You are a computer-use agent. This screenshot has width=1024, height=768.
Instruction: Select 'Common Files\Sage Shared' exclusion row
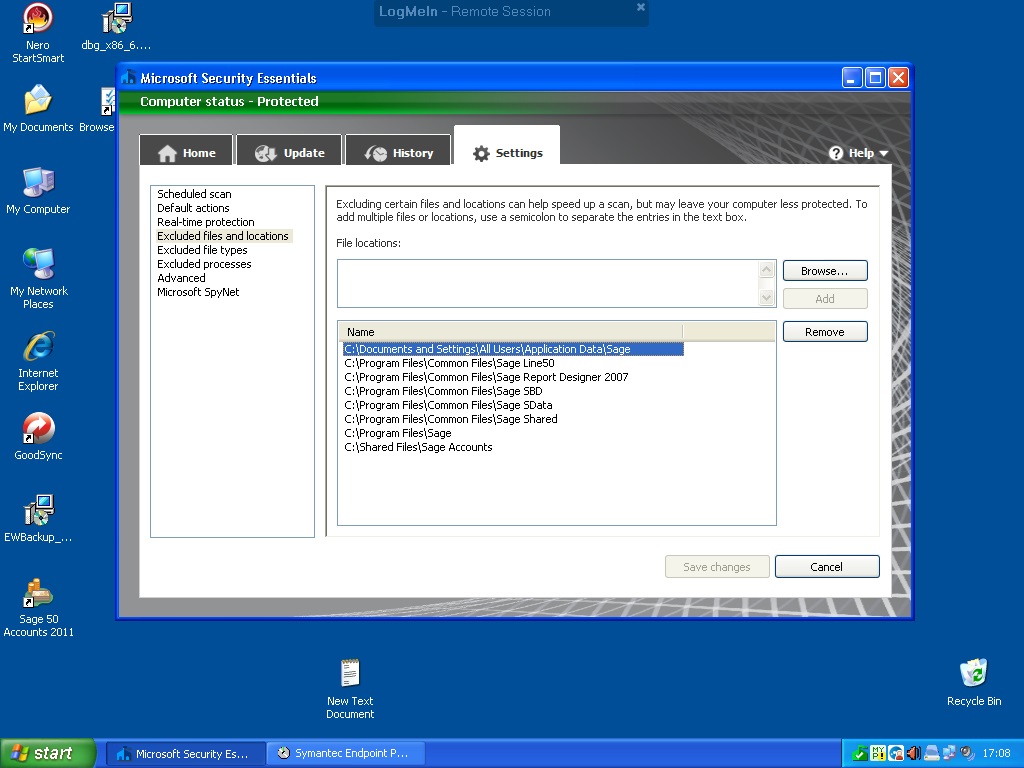coord(451,419)
